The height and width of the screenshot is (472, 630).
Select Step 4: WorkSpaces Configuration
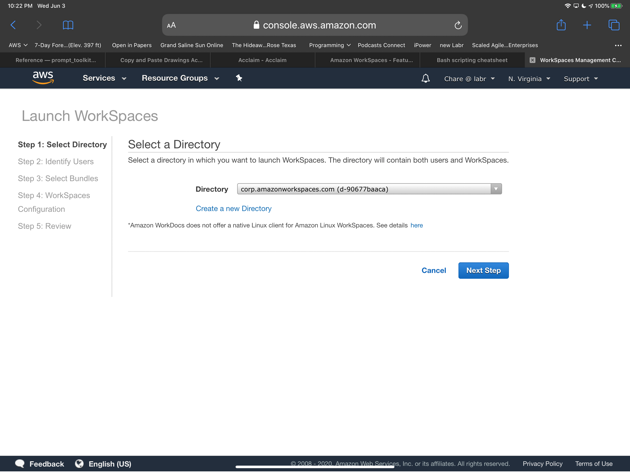coord(54,202)
